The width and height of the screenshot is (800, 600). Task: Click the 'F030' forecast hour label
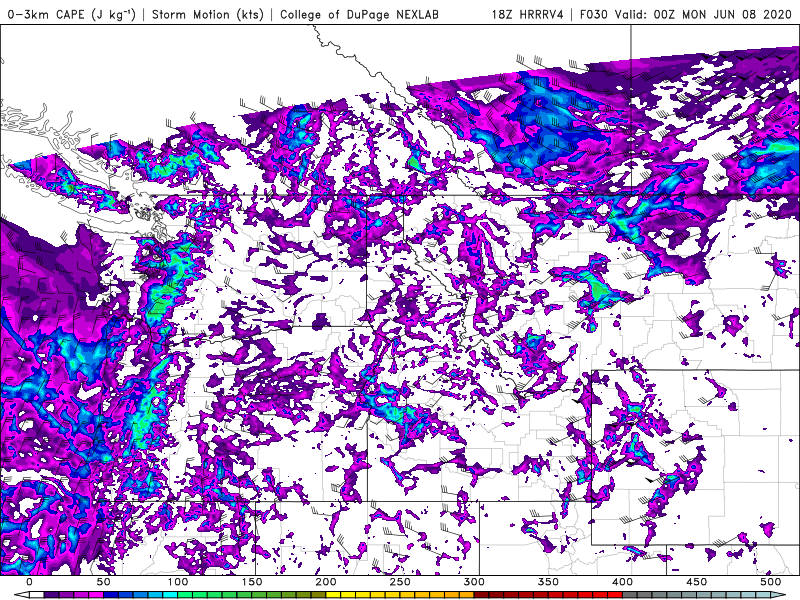(594, 14)
